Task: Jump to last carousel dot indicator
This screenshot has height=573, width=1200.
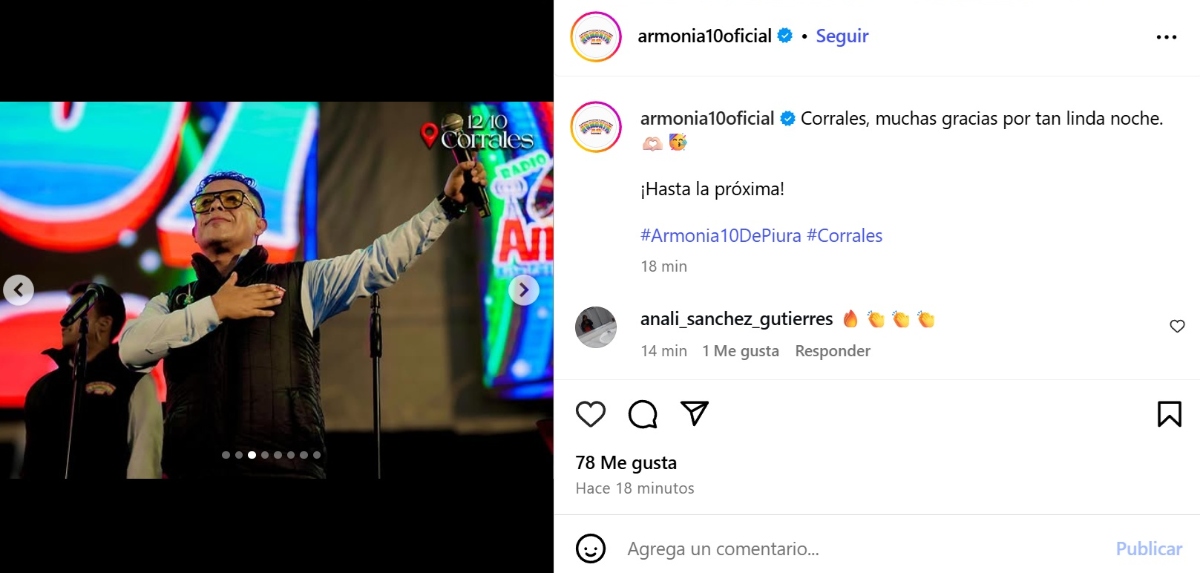Action: point(317,455)
